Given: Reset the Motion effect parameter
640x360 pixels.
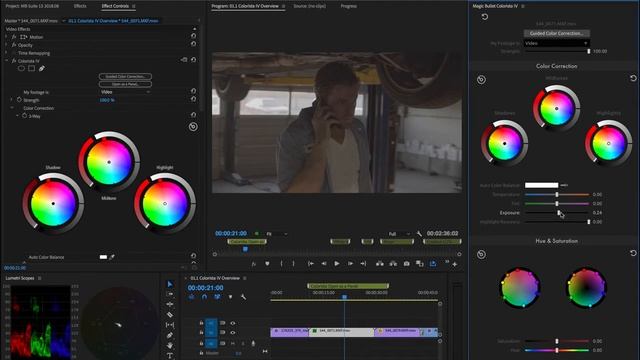Looking at the screenshot, I should pos(193,36).
